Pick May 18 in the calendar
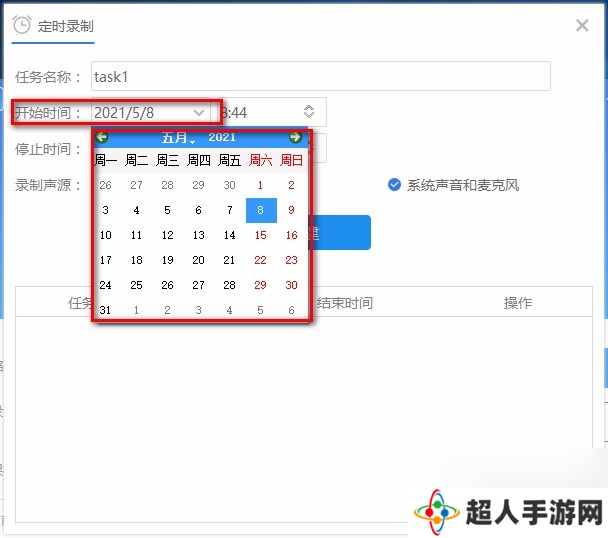 pos(136,260)
